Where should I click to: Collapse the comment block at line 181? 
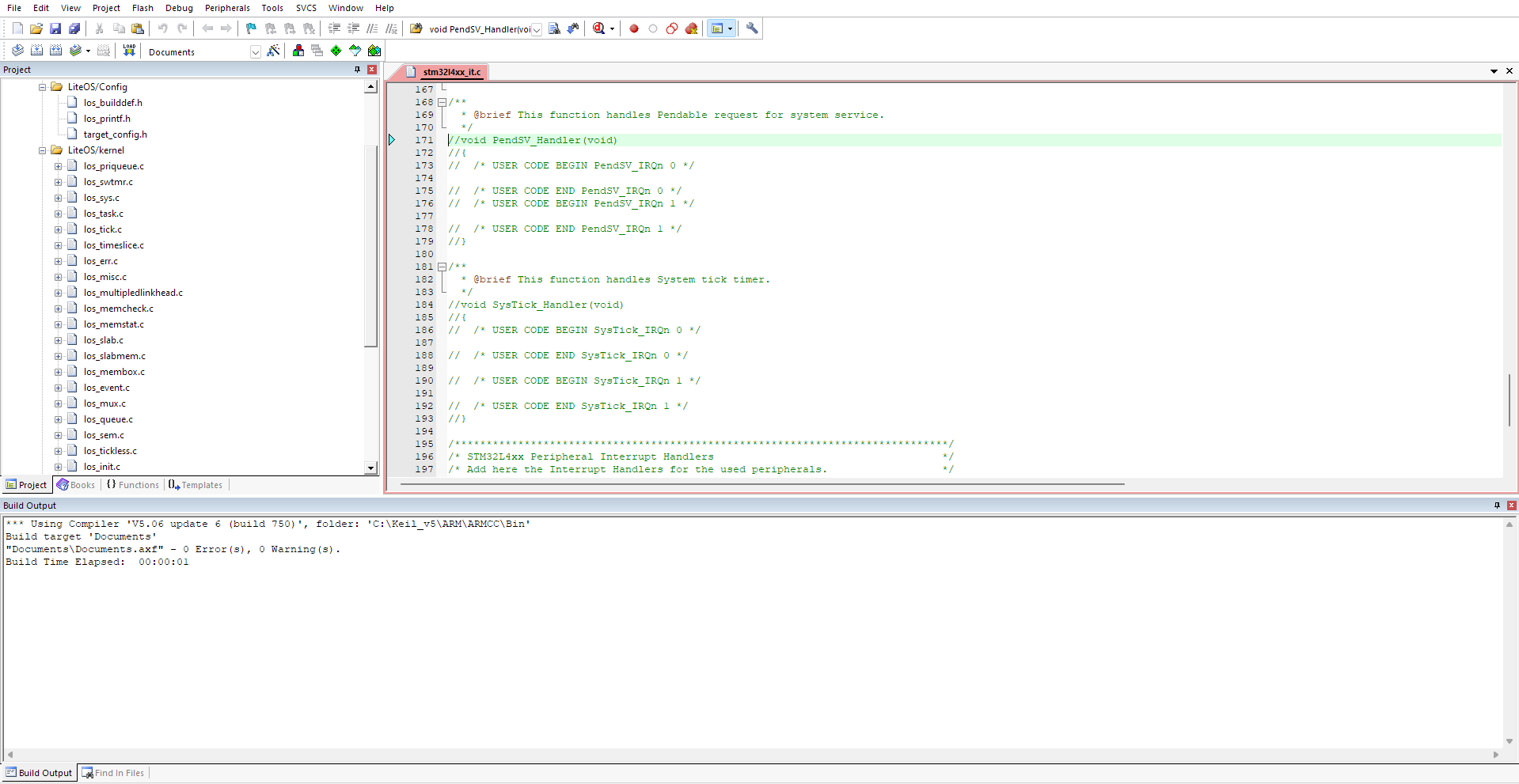pos(442,267)
